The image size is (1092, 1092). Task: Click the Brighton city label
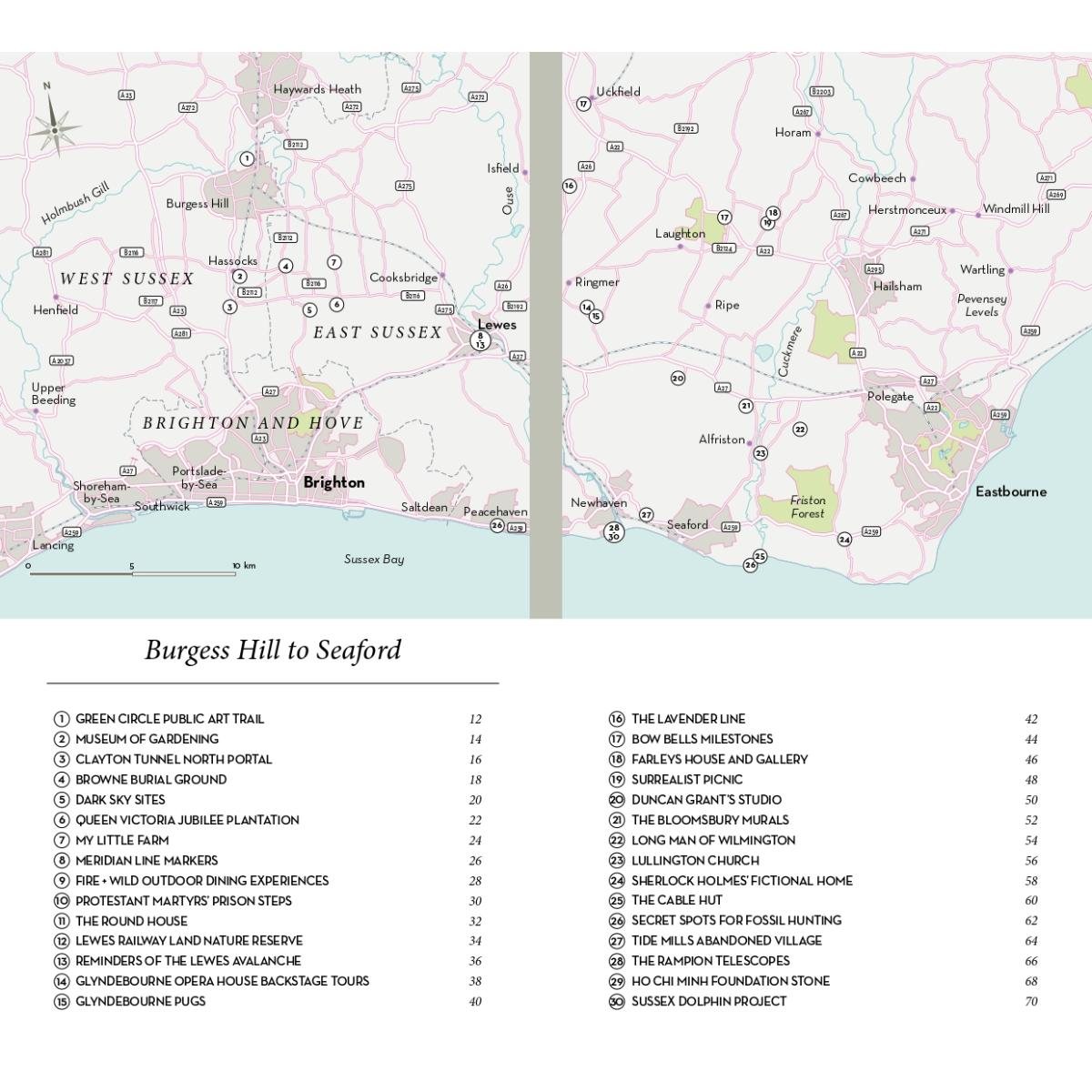pos(334,482)
